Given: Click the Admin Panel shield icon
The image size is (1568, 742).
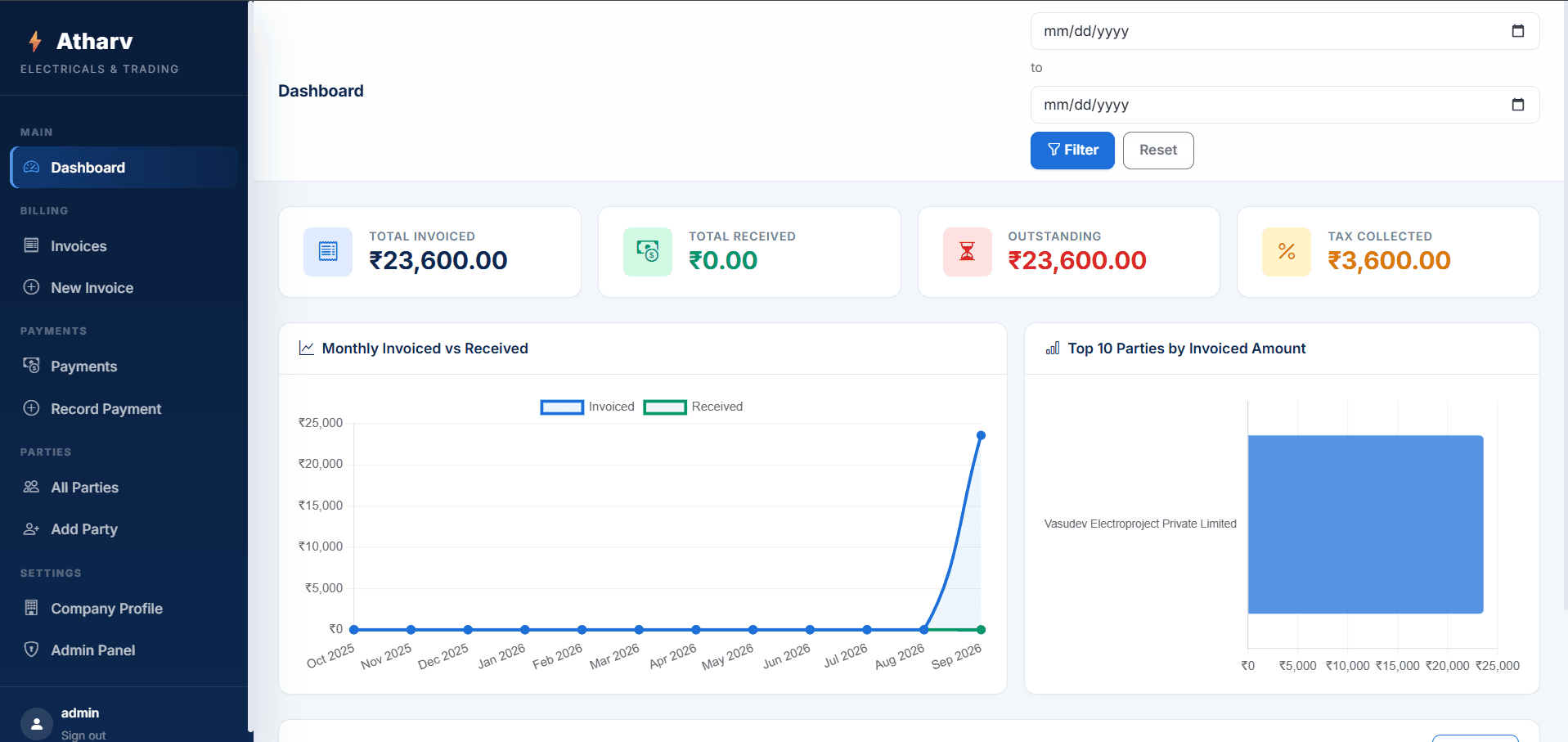Looking at the screenshot, I should coord(31,650).
